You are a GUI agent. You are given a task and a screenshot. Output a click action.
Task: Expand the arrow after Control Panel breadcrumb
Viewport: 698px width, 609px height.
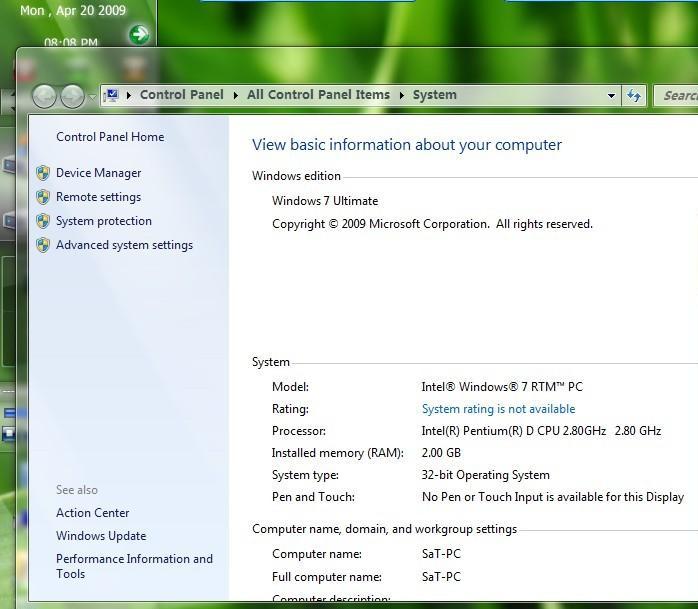[235, 95]
